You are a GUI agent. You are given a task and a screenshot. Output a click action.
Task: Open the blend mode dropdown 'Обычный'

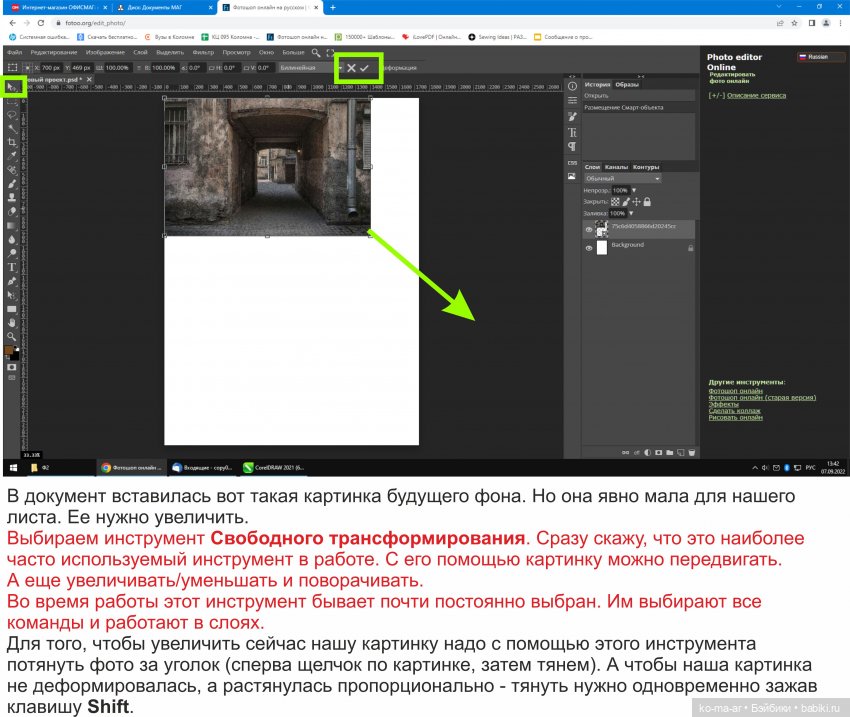(622, 178)
